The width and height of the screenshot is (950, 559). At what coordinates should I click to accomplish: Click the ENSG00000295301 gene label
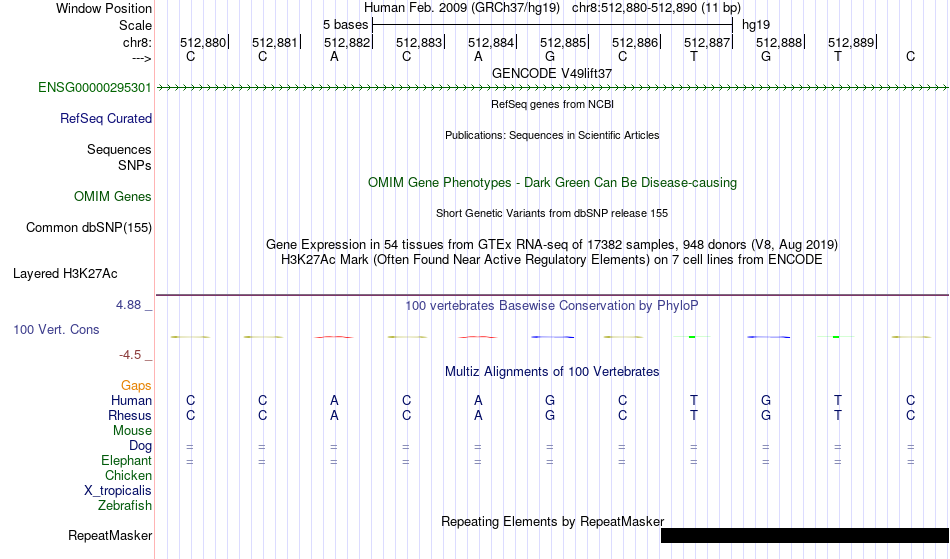[x=95, y=88]
